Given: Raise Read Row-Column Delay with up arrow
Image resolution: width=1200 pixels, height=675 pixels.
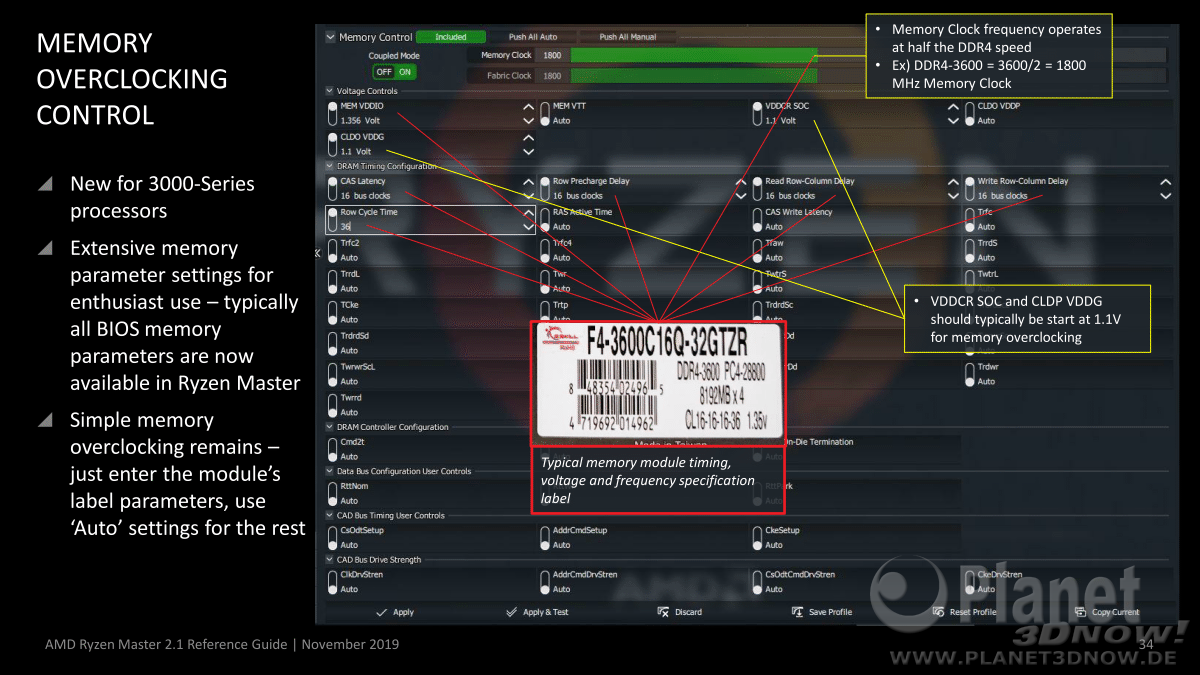Looking at the screenshot, I should coord(953,182).
